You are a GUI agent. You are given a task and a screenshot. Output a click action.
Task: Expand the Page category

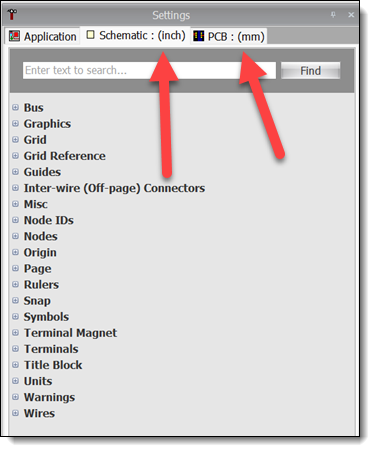click(15, 268)
